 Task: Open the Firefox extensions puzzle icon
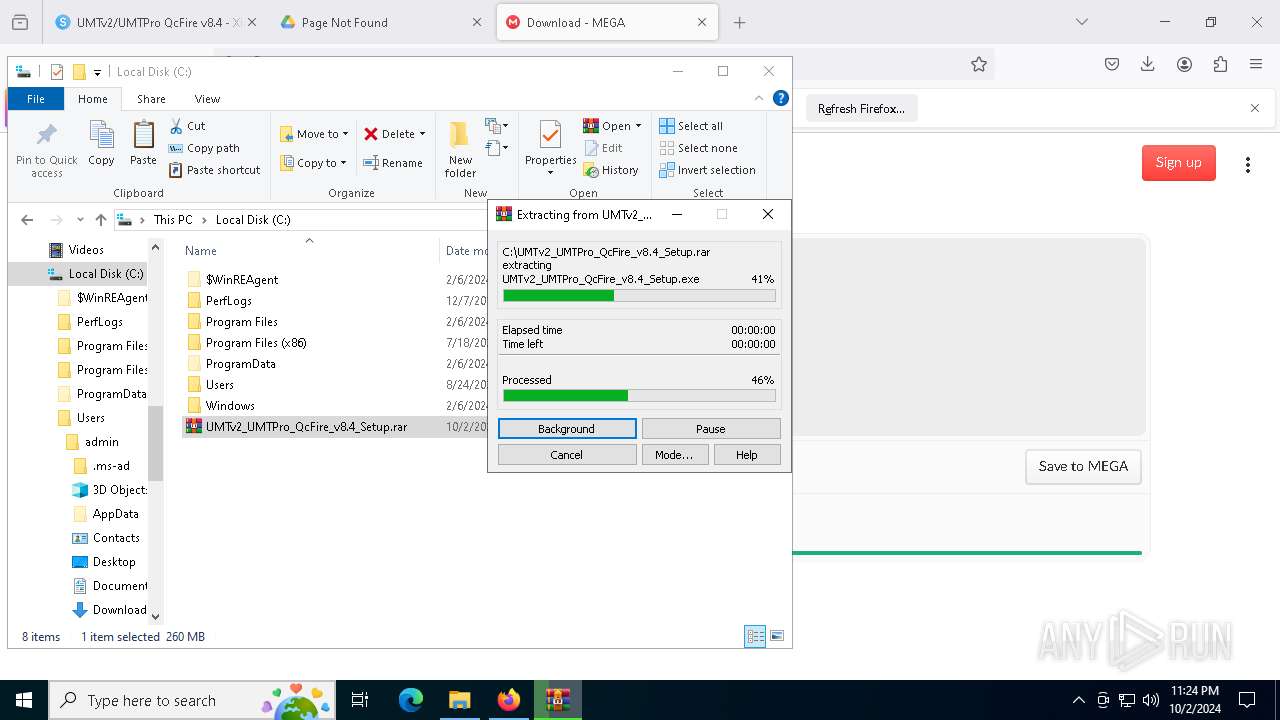click(1220, 64)
